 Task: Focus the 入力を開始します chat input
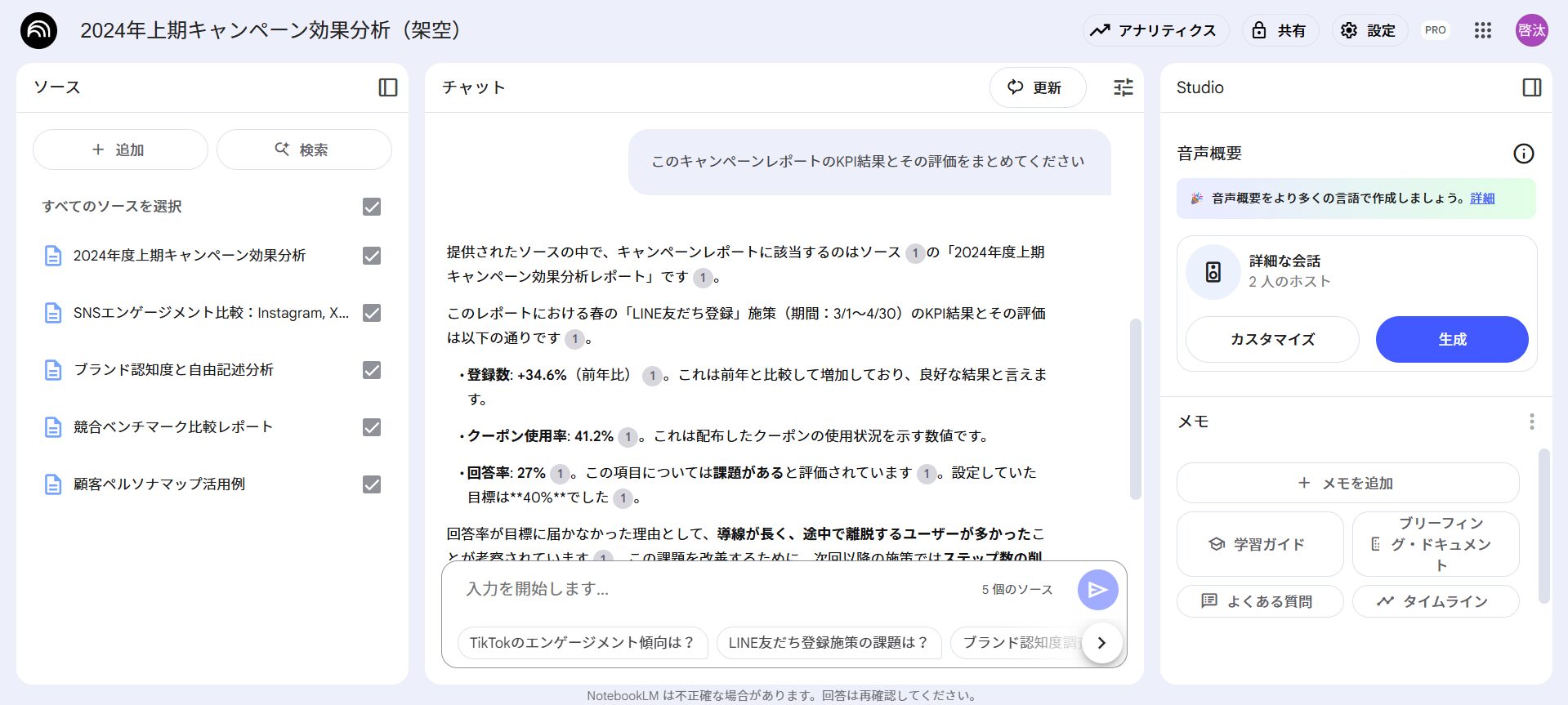[x=711, y=589]
